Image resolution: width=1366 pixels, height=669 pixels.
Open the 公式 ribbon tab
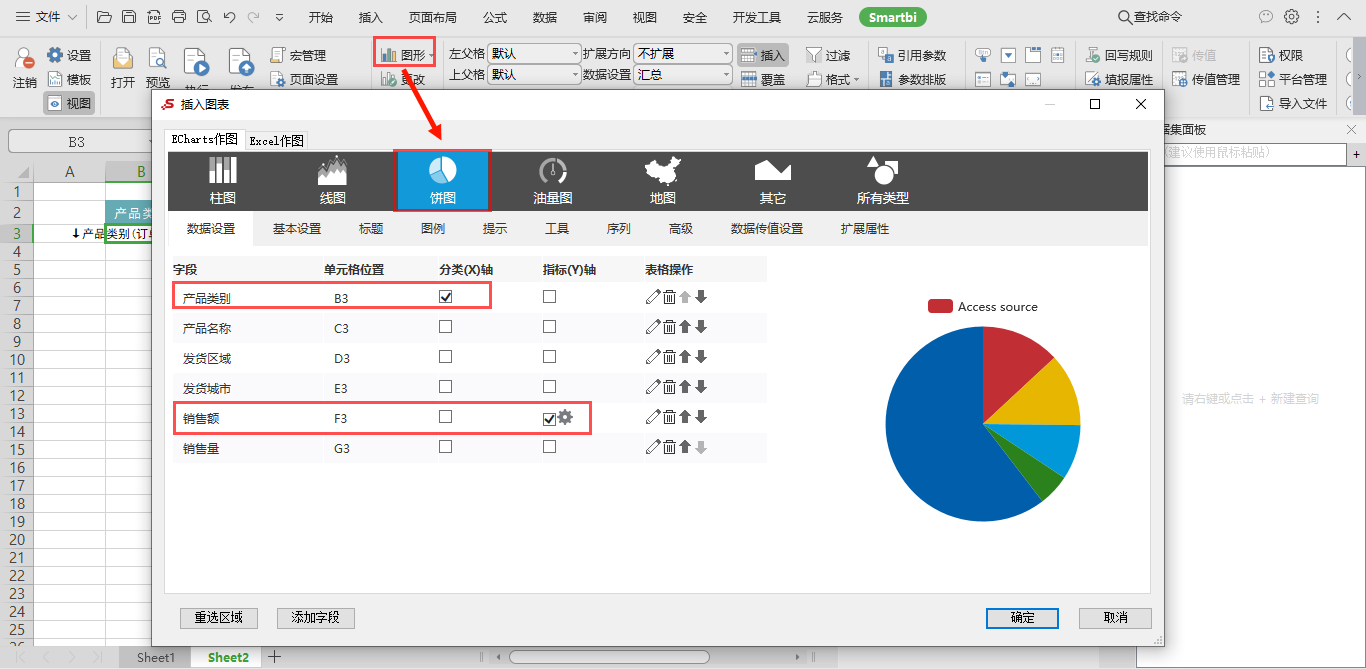tap(494, 17)
